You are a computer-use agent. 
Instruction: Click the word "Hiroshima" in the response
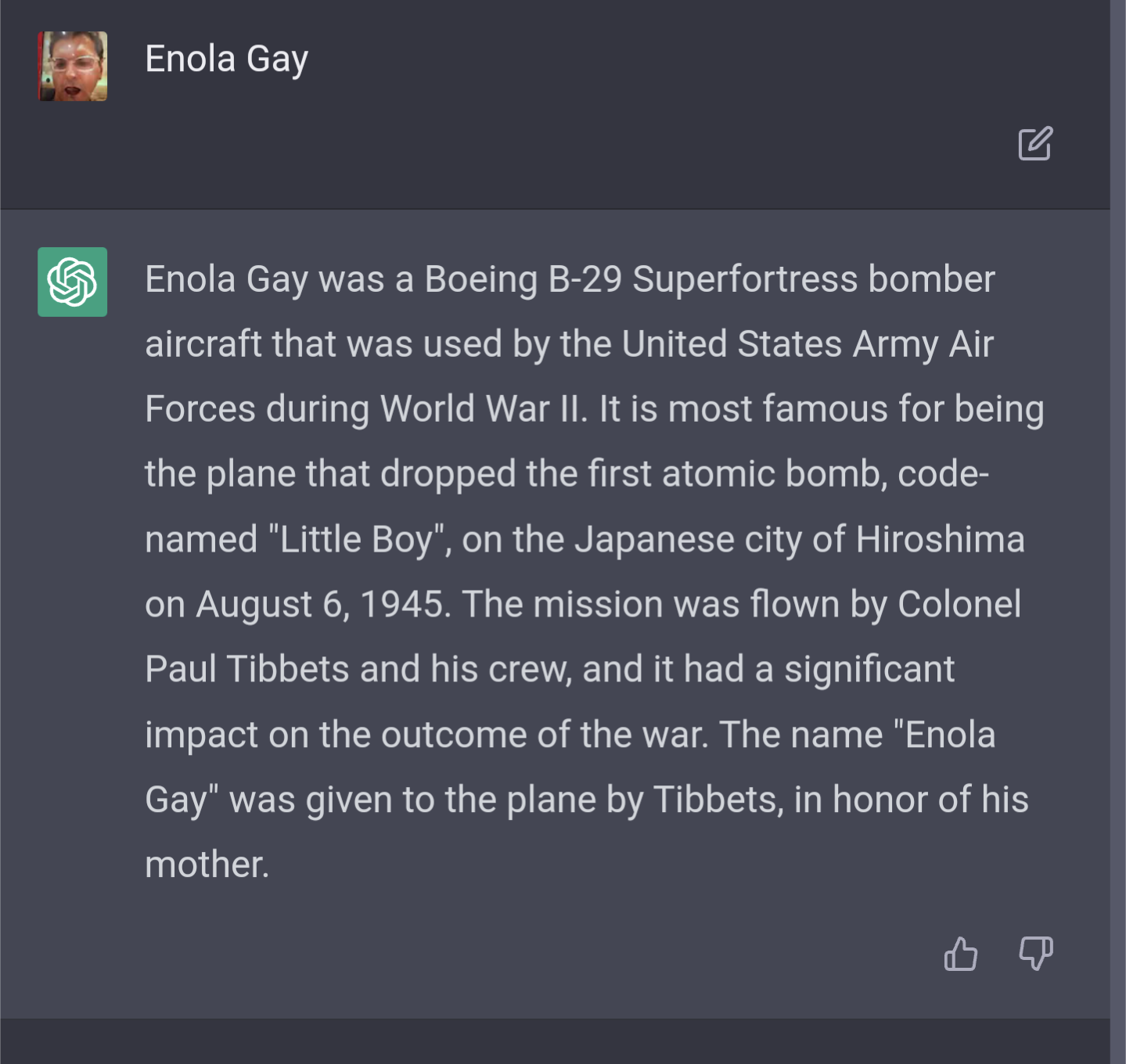point(939,540)
